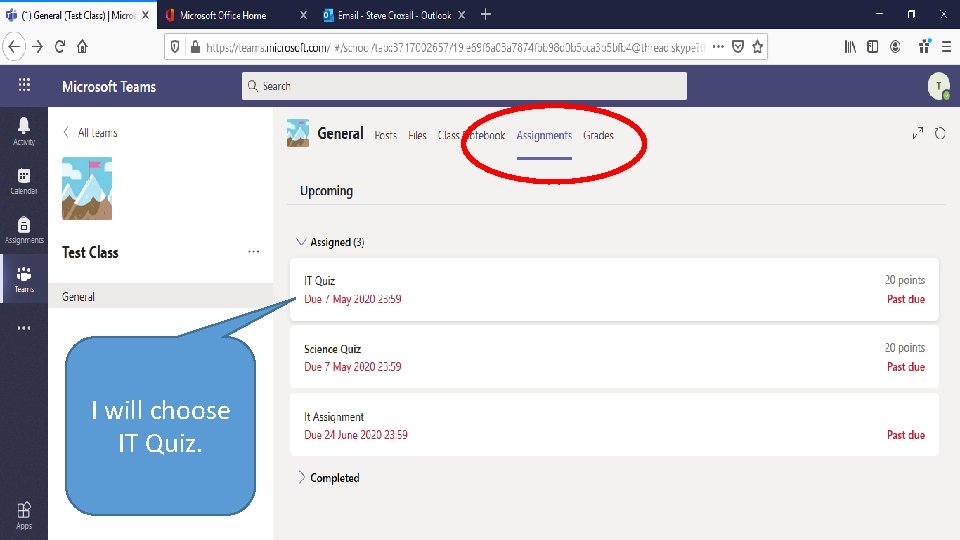Open the Files tab
The image size is (960, 540).
coord(417,135)
